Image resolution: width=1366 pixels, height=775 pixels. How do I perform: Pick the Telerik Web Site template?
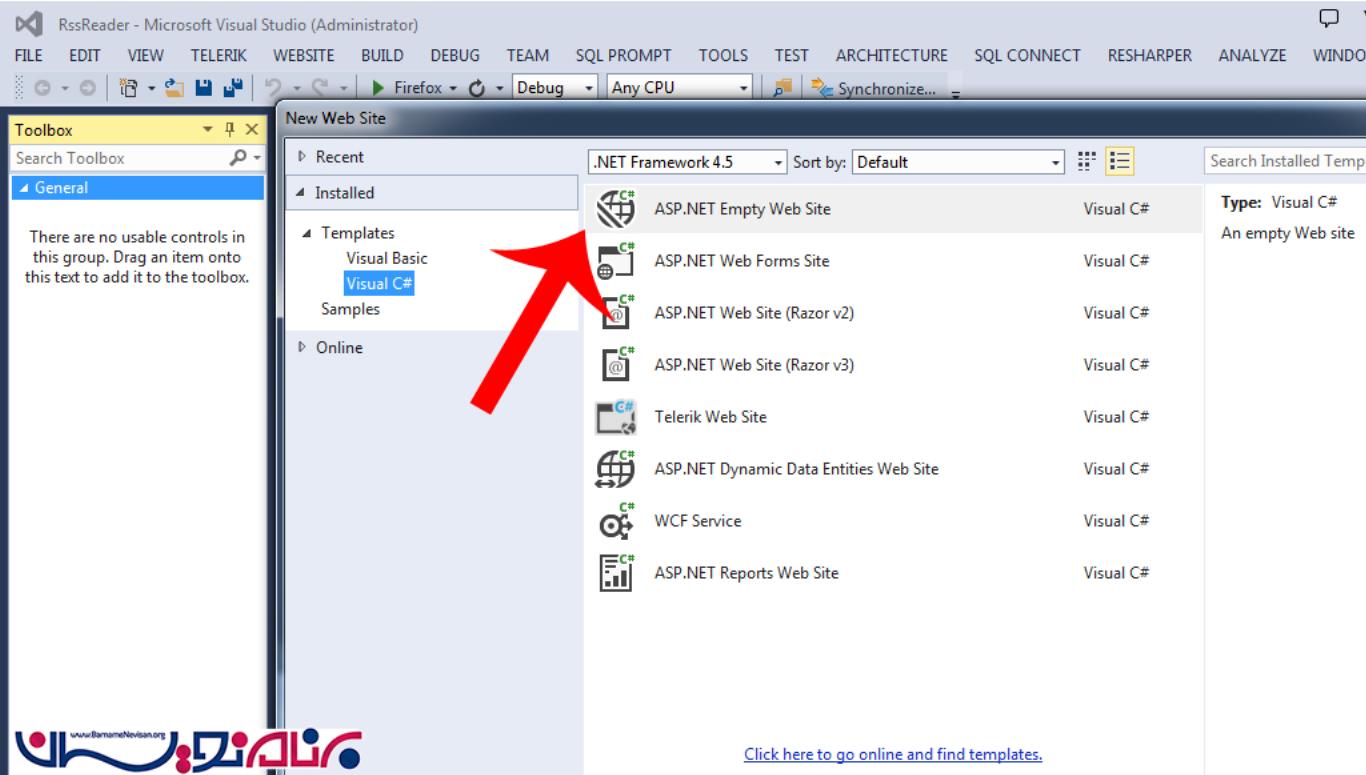point(710,417)
